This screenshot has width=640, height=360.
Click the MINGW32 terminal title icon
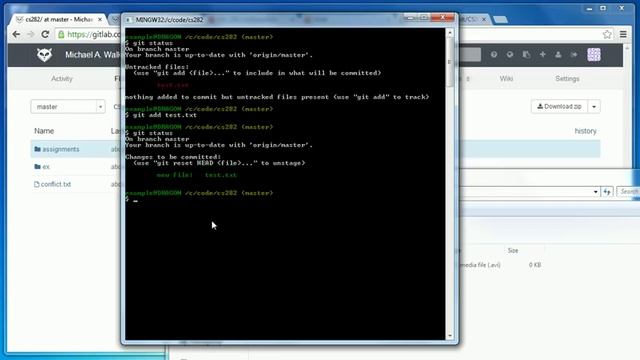[129, 20]
